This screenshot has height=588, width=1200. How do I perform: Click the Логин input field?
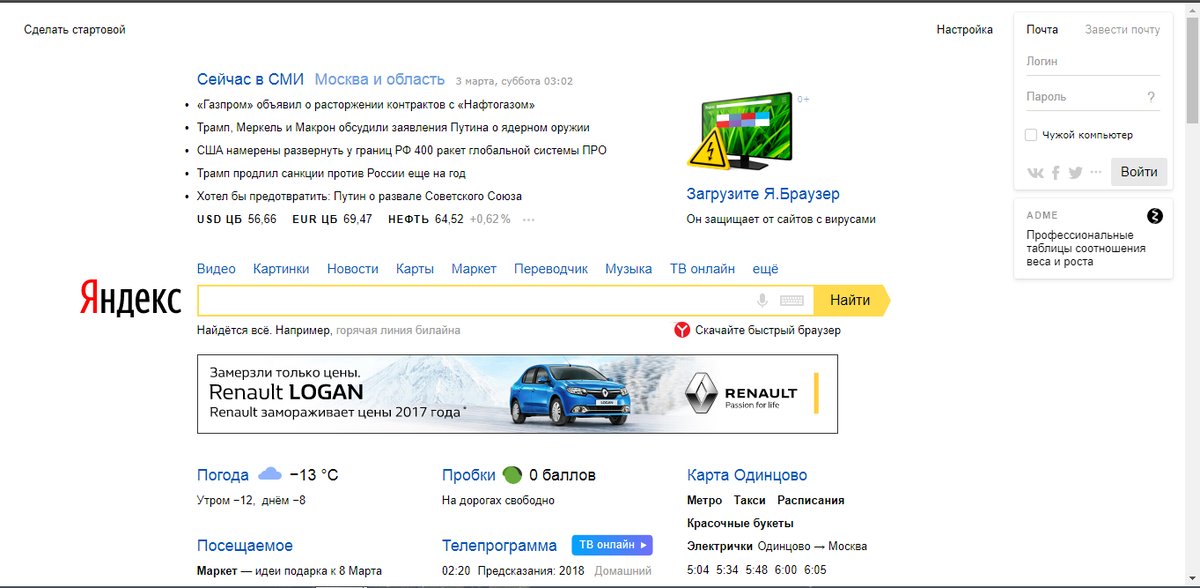coord(1093,62)
